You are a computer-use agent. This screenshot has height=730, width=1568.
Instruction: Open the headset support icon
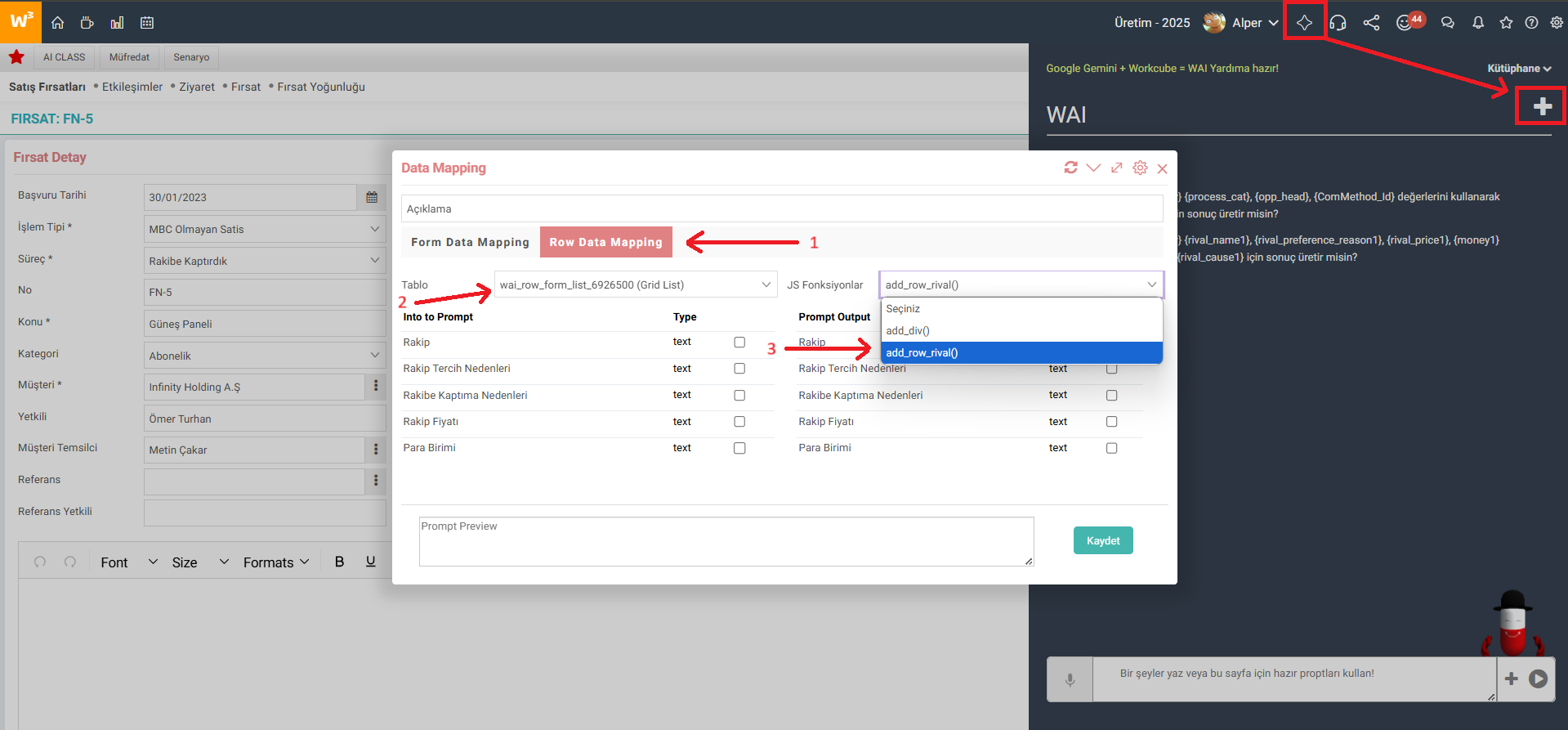click(x=1338, y=23)
